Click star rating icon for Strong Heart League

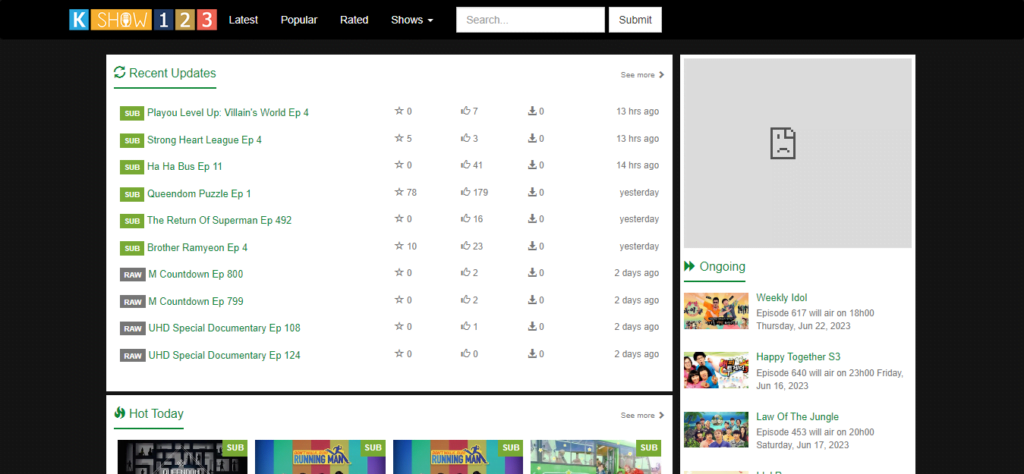(399, 138)
